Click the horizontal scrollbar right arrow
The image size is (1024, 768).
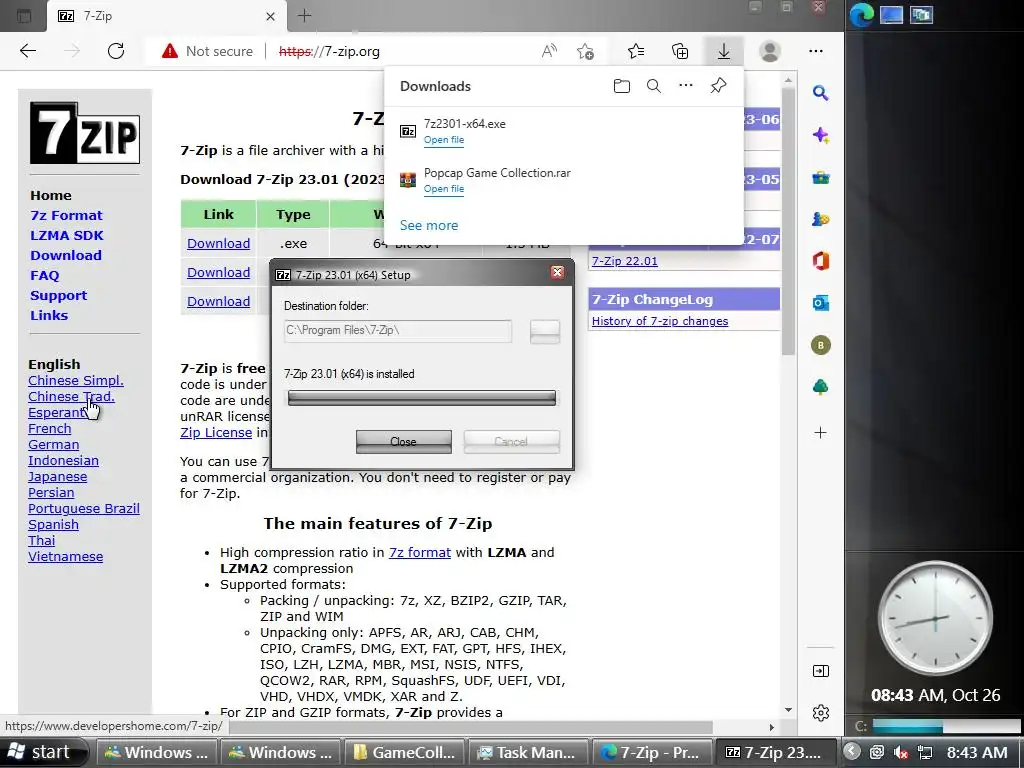(x=771, y=727)
